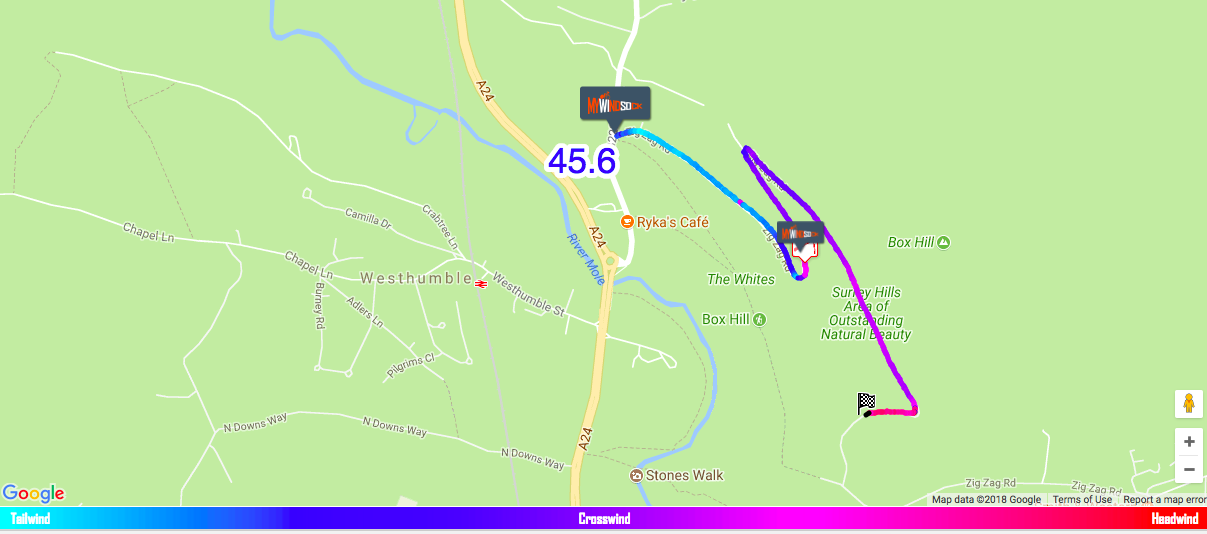Select Stones Walk camera icon
Screen dimensions: 1207x534
[636, 475]
